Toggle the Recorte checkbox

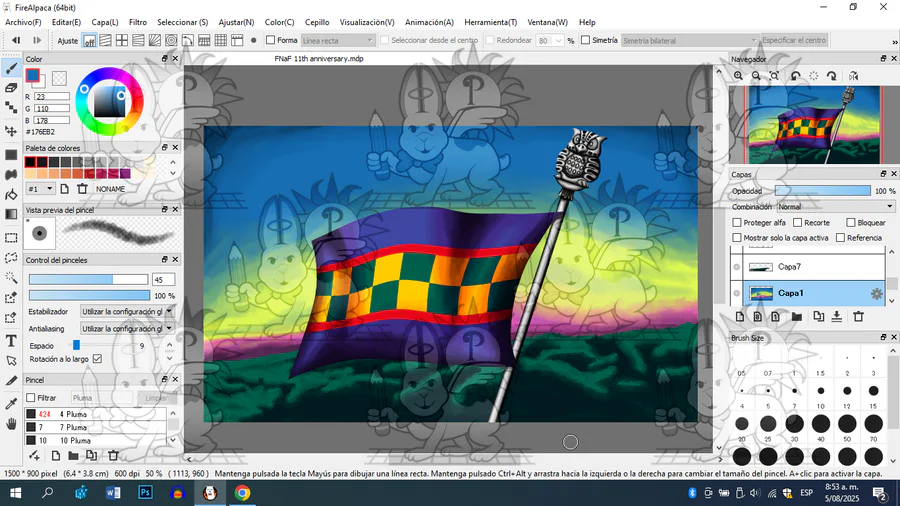(x=797, y=223)
